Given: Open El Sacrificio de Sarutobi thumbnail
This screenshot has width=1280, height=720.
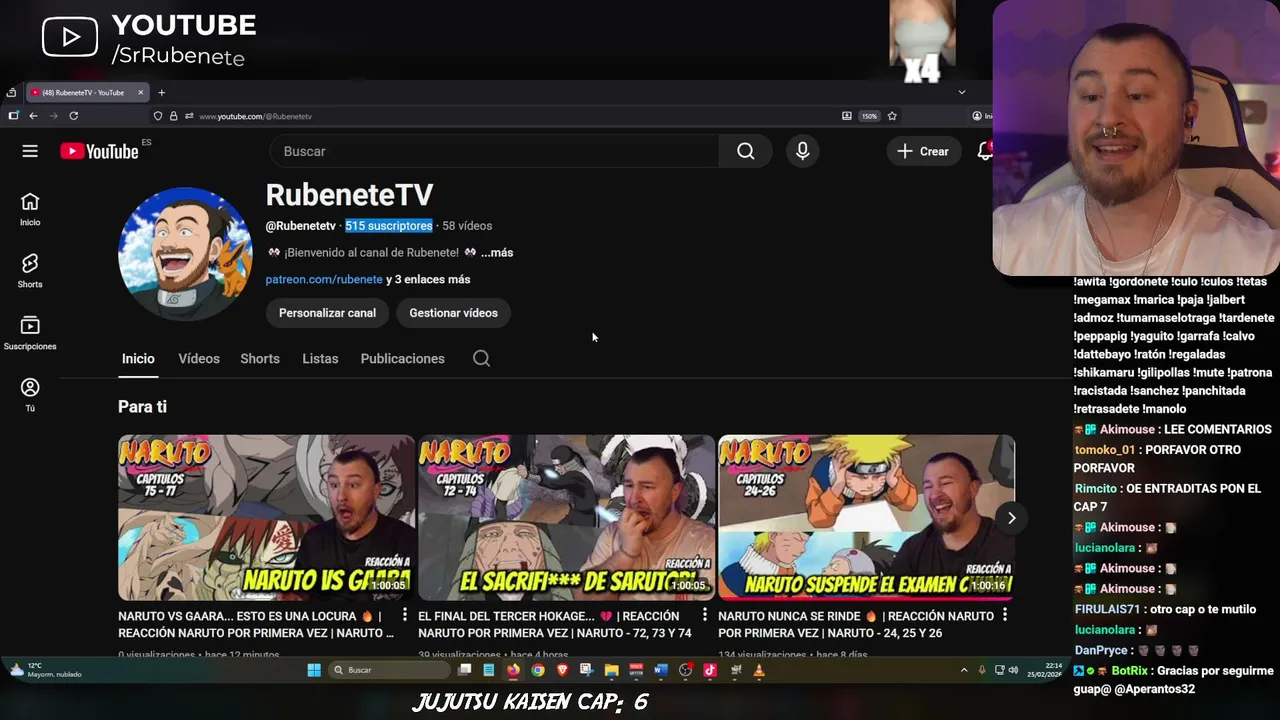Looking at the screenshot, I should pos(566,517).
